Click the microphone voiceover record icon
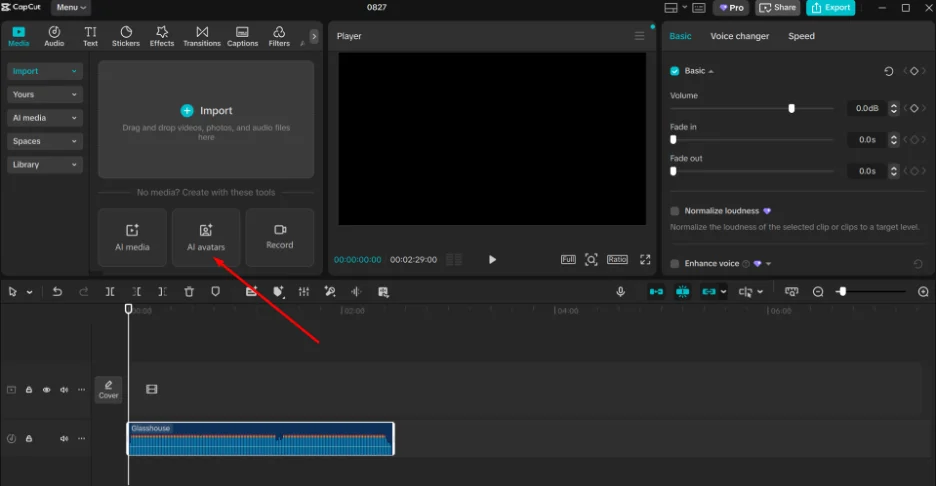This screenshot has width=936, height=486. tap(620, 292)
